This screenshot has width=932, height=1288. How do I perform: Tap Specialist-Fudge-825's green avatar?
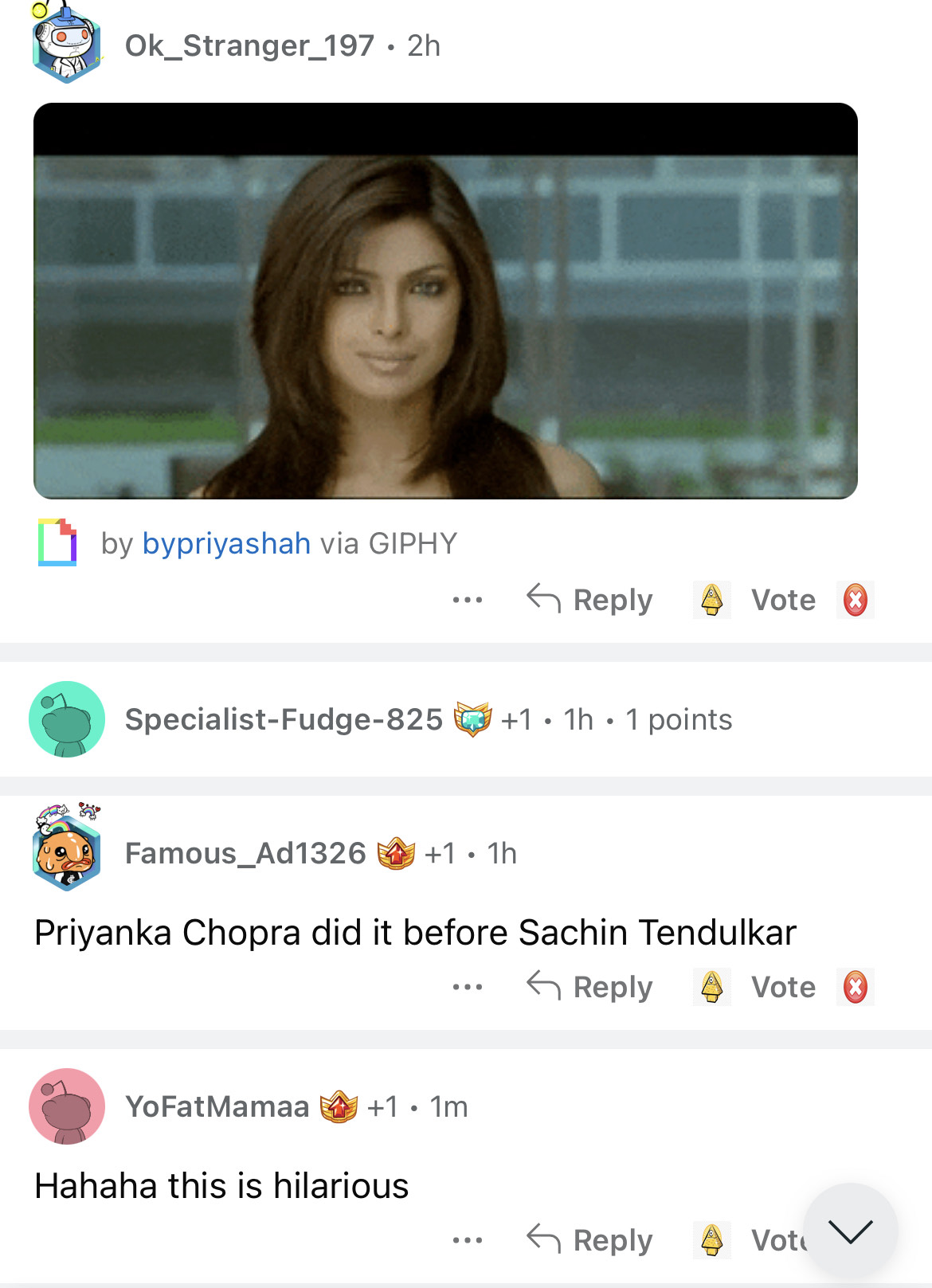(x=67, y=719)
